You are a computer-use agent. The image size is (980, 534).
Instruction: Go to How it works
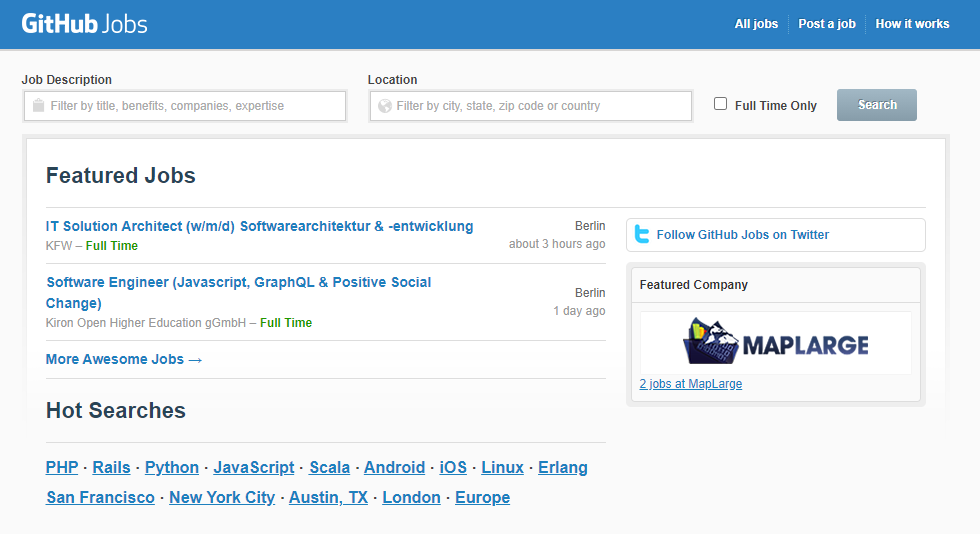coord(912,24)
